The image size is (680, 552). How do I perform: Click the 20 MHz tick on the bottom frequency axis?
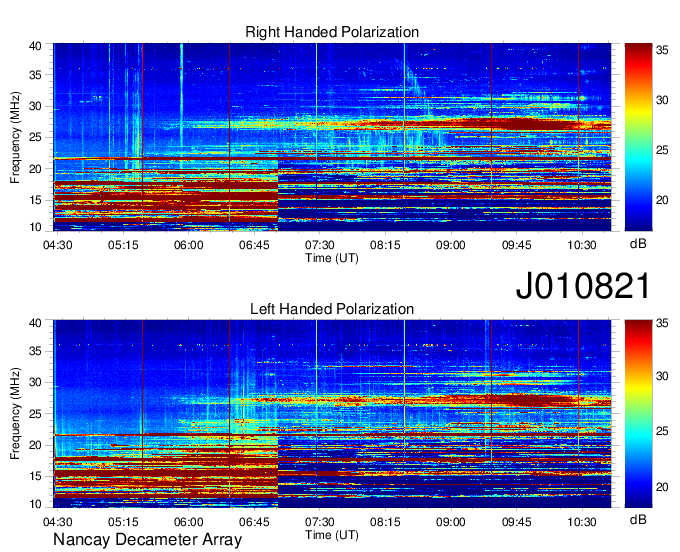pyautogui.click(x=35, y=445)
